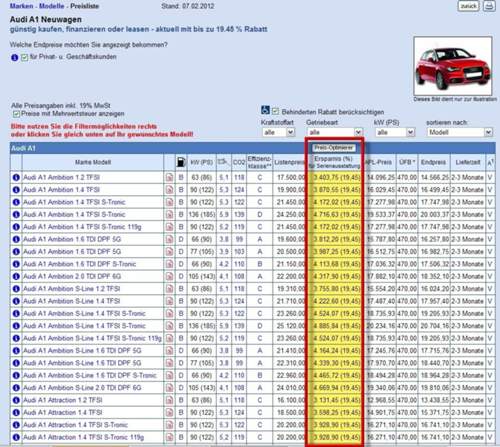Open PDF icon for Audi A1 Attraction 1.4 TFSI

[170, 413]
